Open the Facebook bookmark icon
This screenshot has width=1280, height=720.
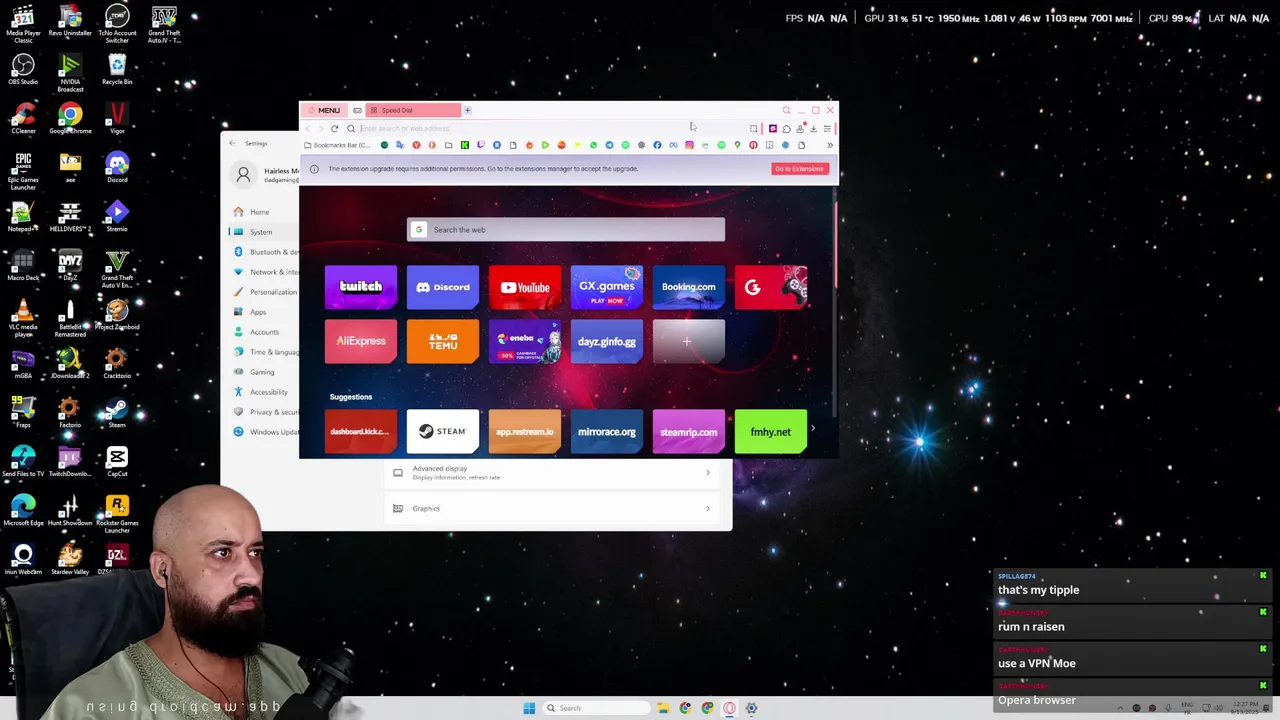(x=657, y=145)
